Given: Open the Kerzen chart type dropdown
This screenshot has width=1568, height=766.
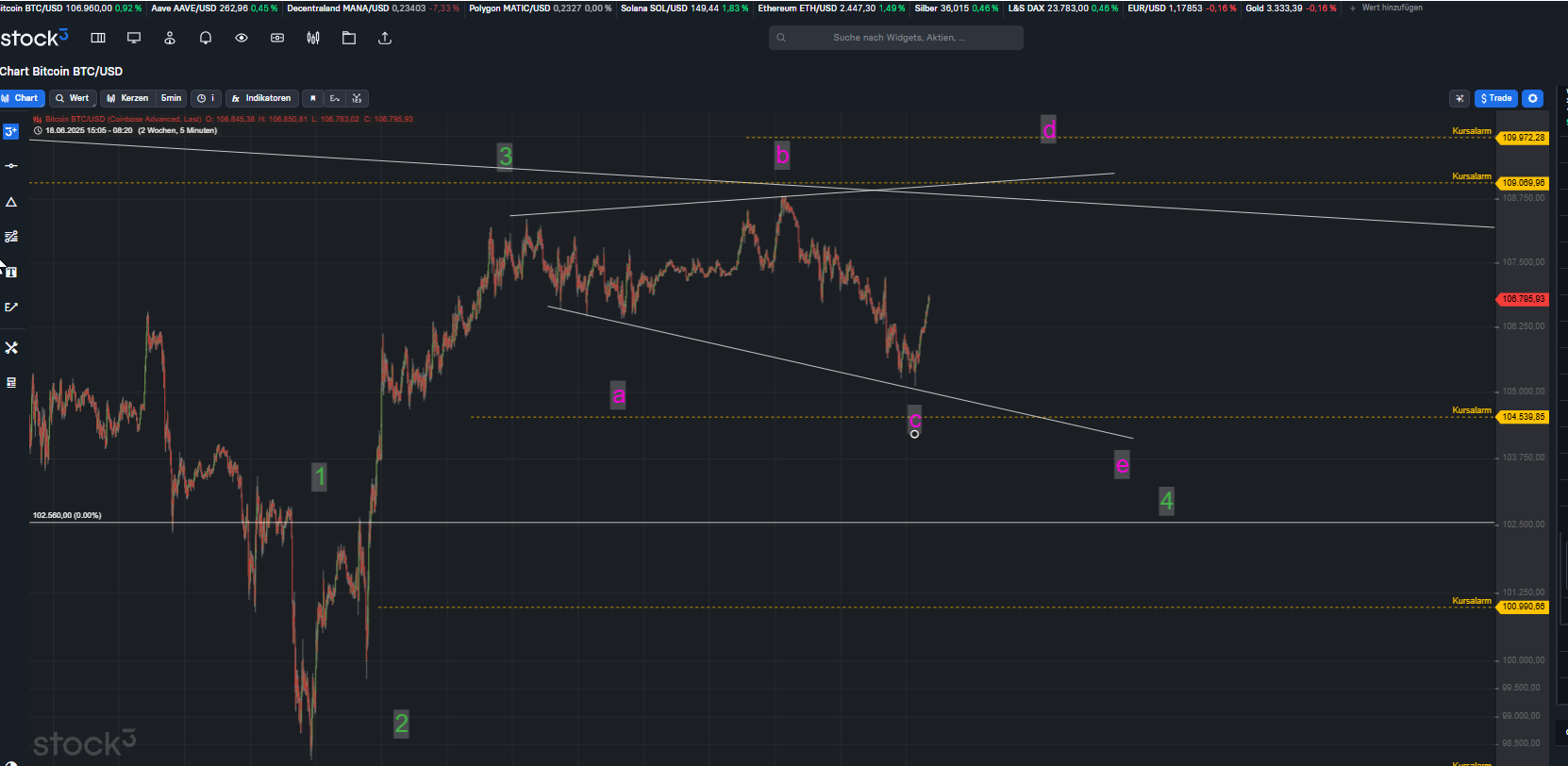Looking at the screenshot, I should coord(127,98).
